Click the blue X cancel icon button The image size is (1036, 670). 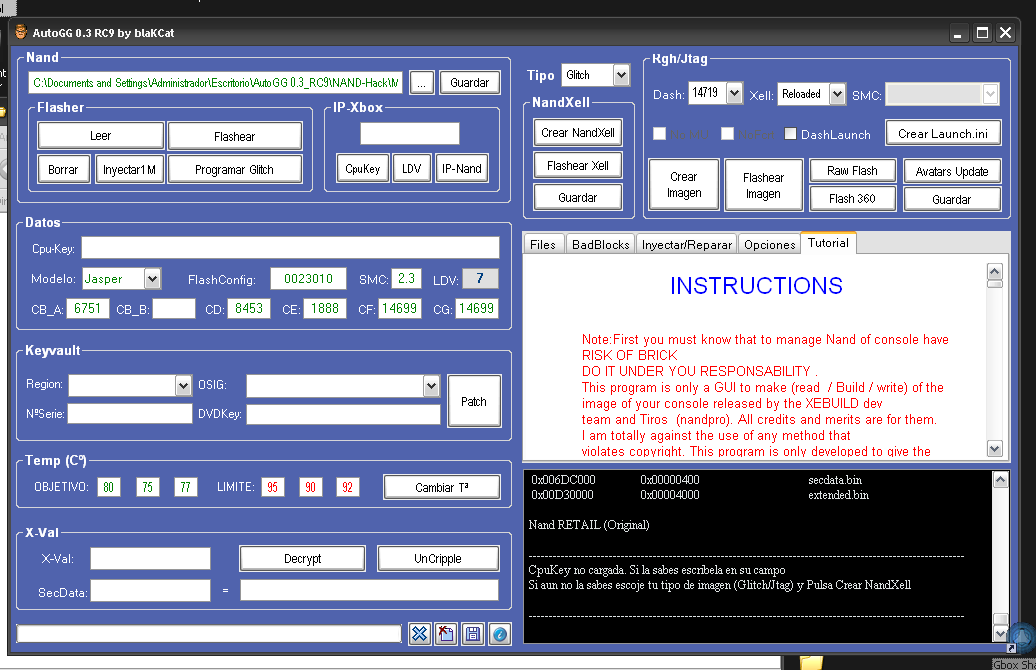click(420, 634)
